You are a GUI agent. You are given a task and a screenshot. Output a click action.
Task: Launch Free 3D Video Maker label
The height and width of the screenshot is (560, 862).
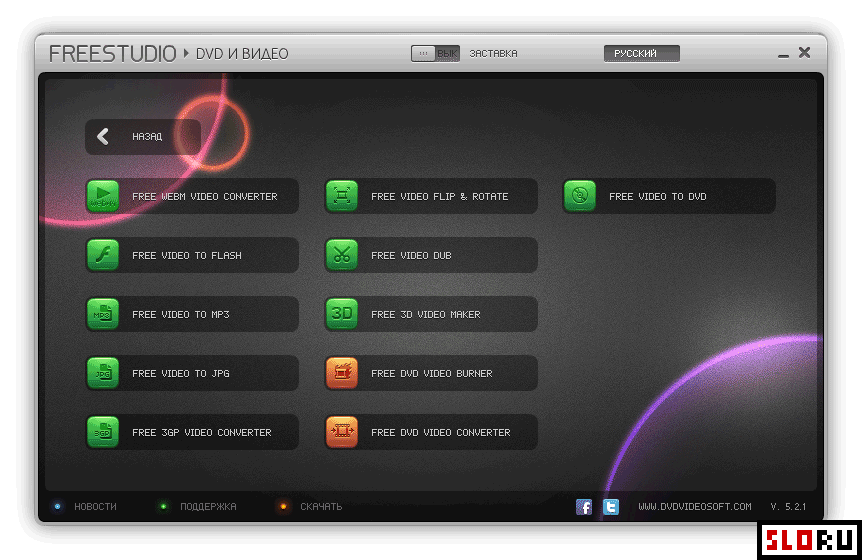click(x=426, y=314)
